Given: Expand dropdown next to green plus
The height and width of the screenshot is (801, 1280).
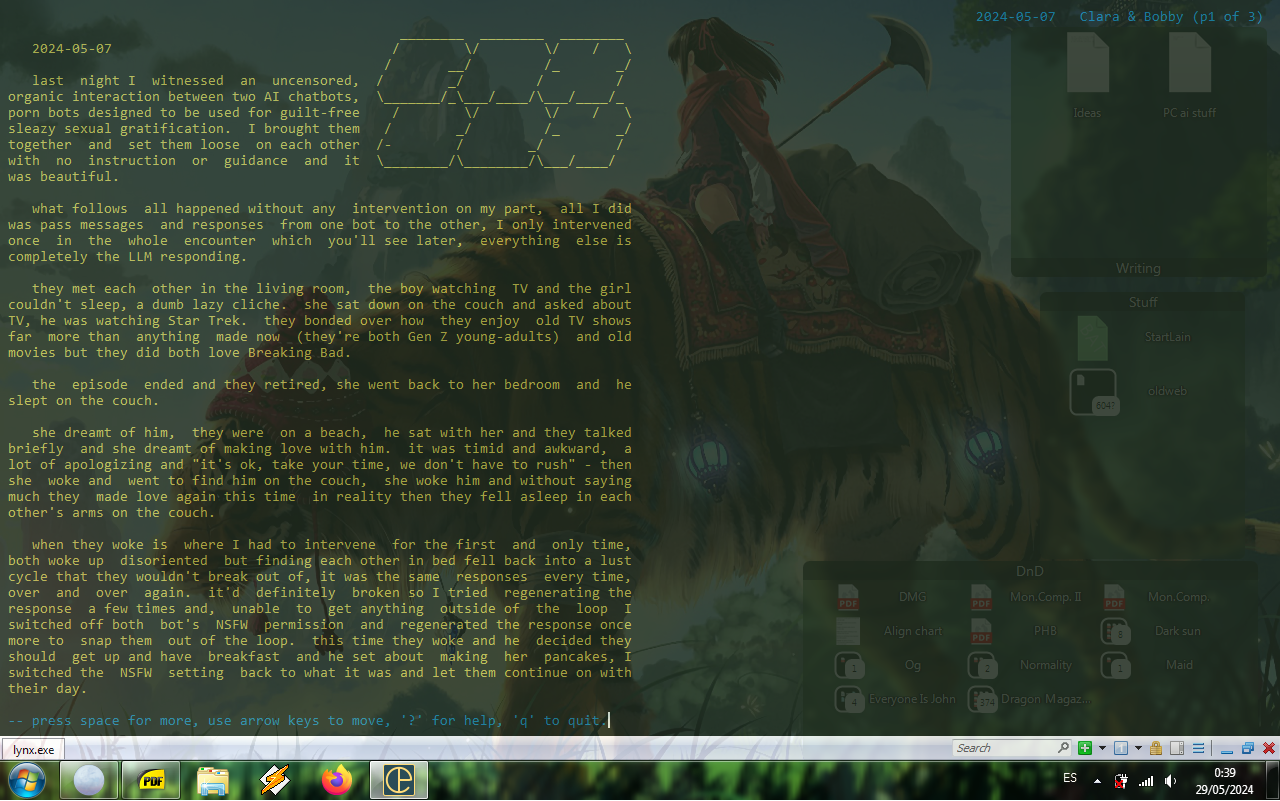Looking at the screenshot, I should tap(1102, 748).
